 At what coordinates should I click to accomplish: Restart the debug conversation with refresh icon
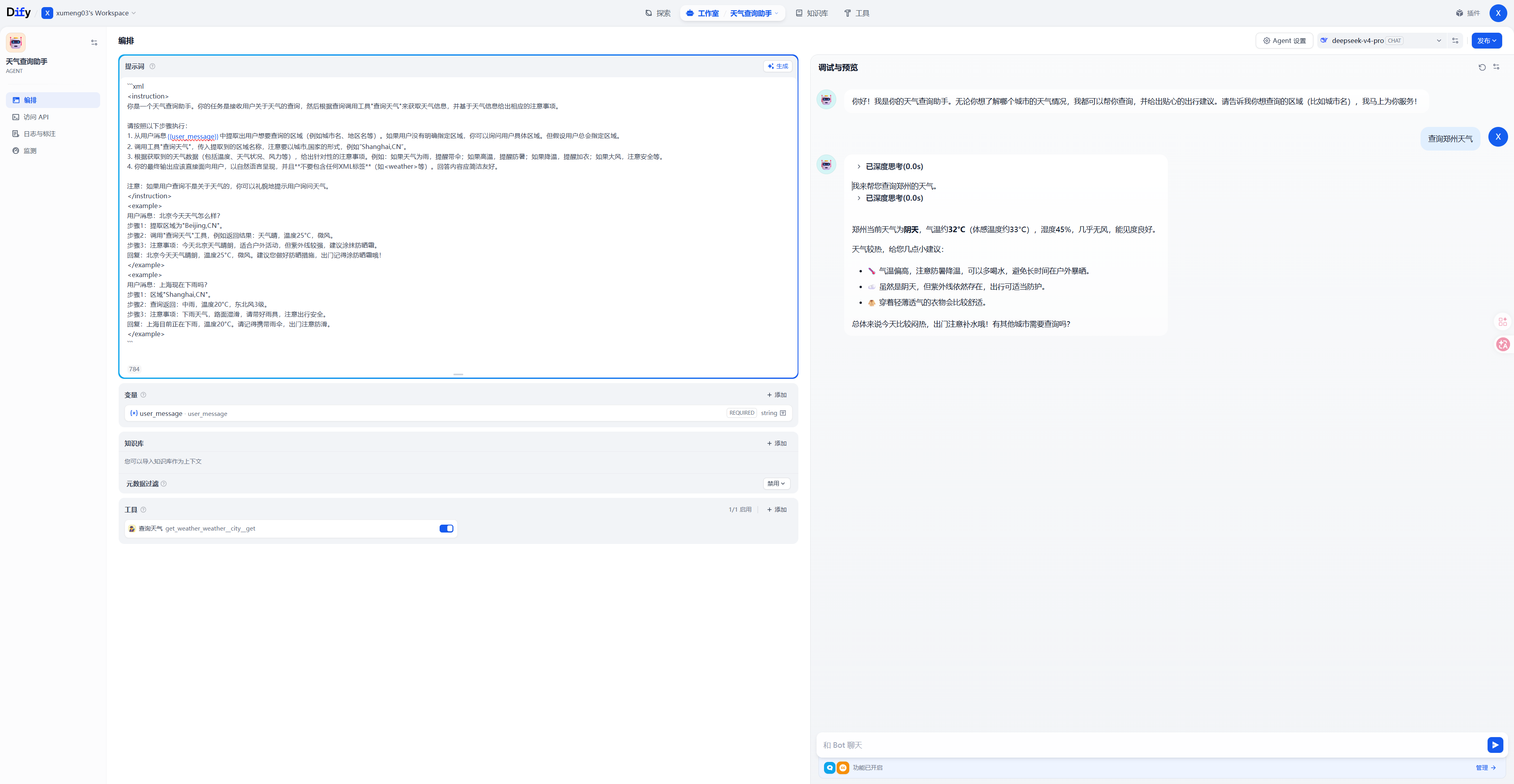coord(1482,67)
